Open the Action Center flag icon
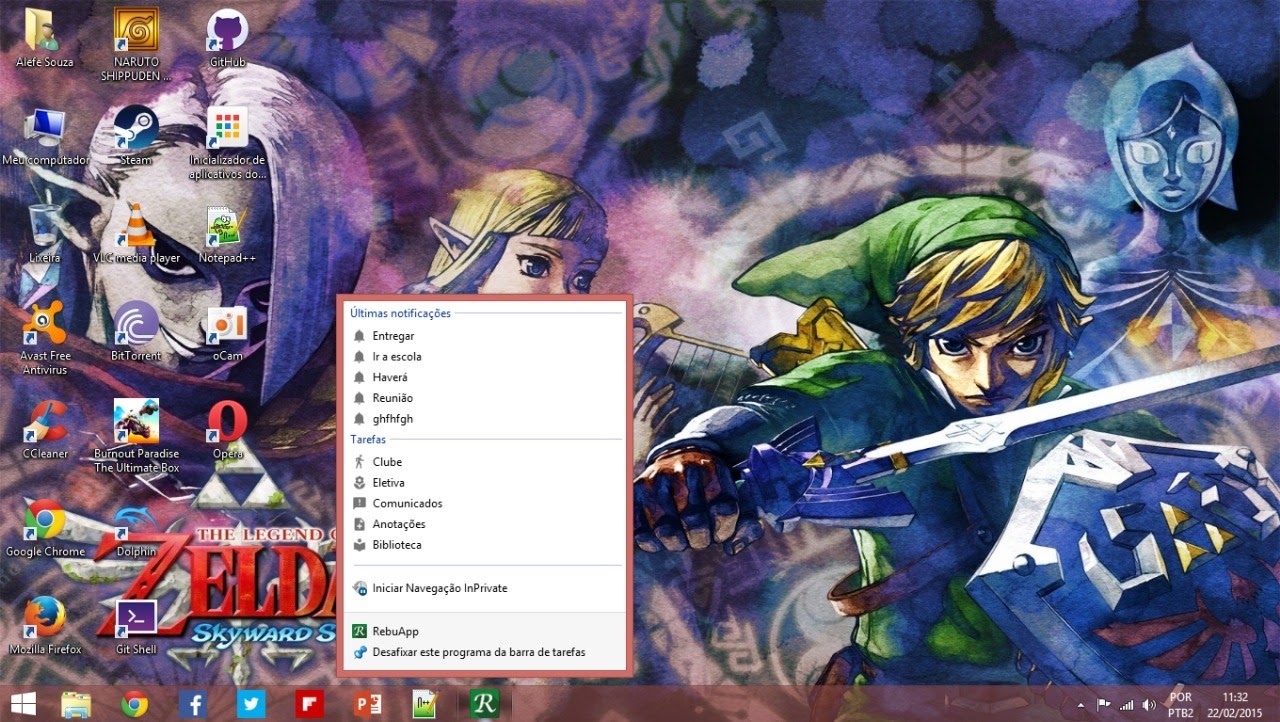 (1104, 705)
